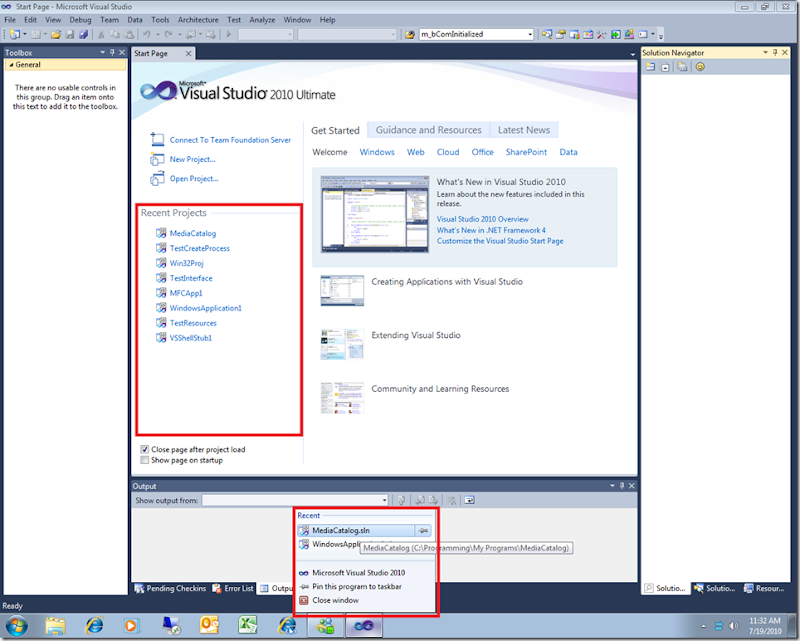Open Visual Studio 2010 from the taskbar

pyautogui.click(x=362, y=625)
